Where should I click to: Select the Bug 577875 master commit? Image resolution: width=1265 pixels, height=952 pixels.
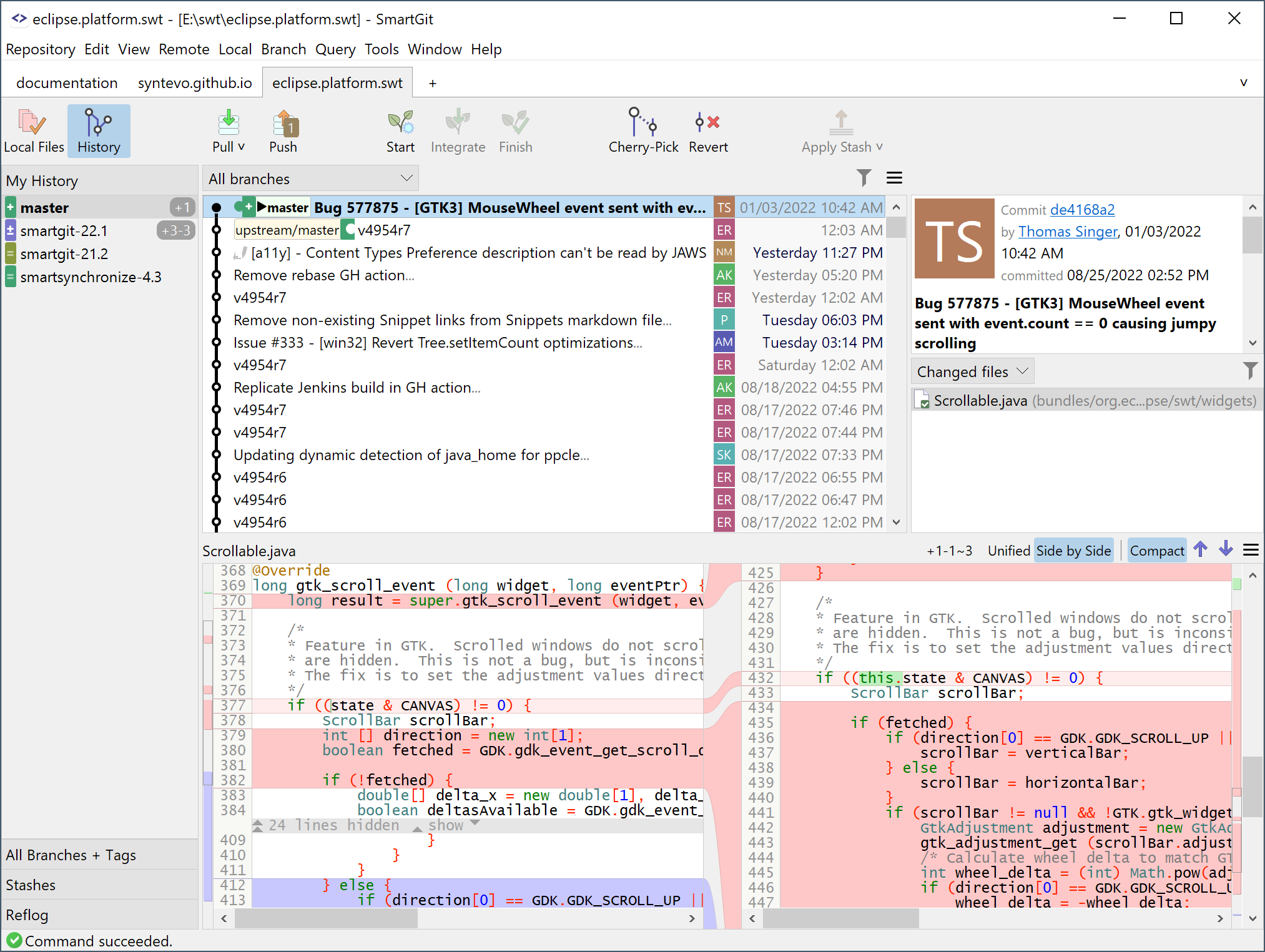(543, 207)
